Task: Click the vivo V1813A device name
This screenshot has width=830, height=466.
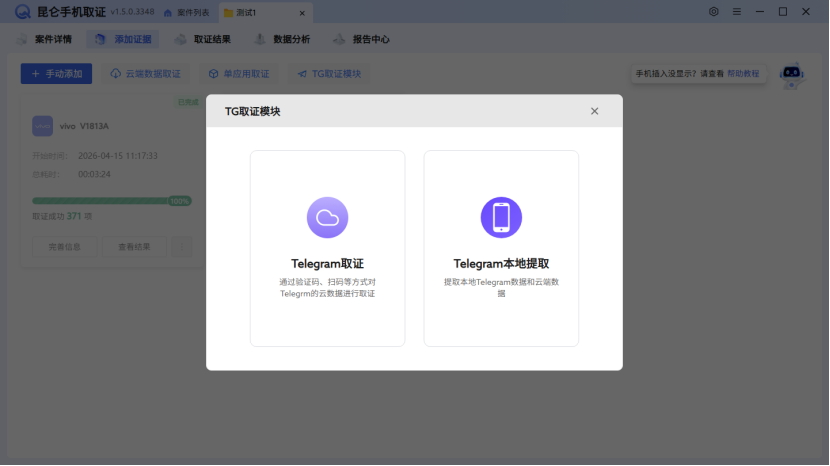Action: [84, 126]
